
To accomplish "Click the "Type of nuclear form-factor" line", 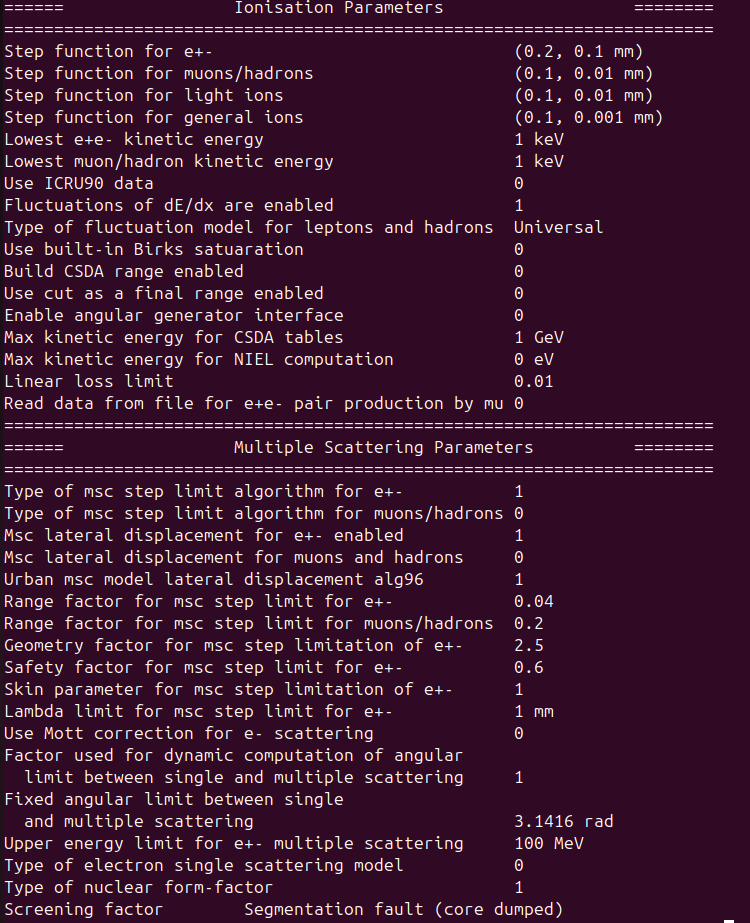I will (x=139, y=888).
